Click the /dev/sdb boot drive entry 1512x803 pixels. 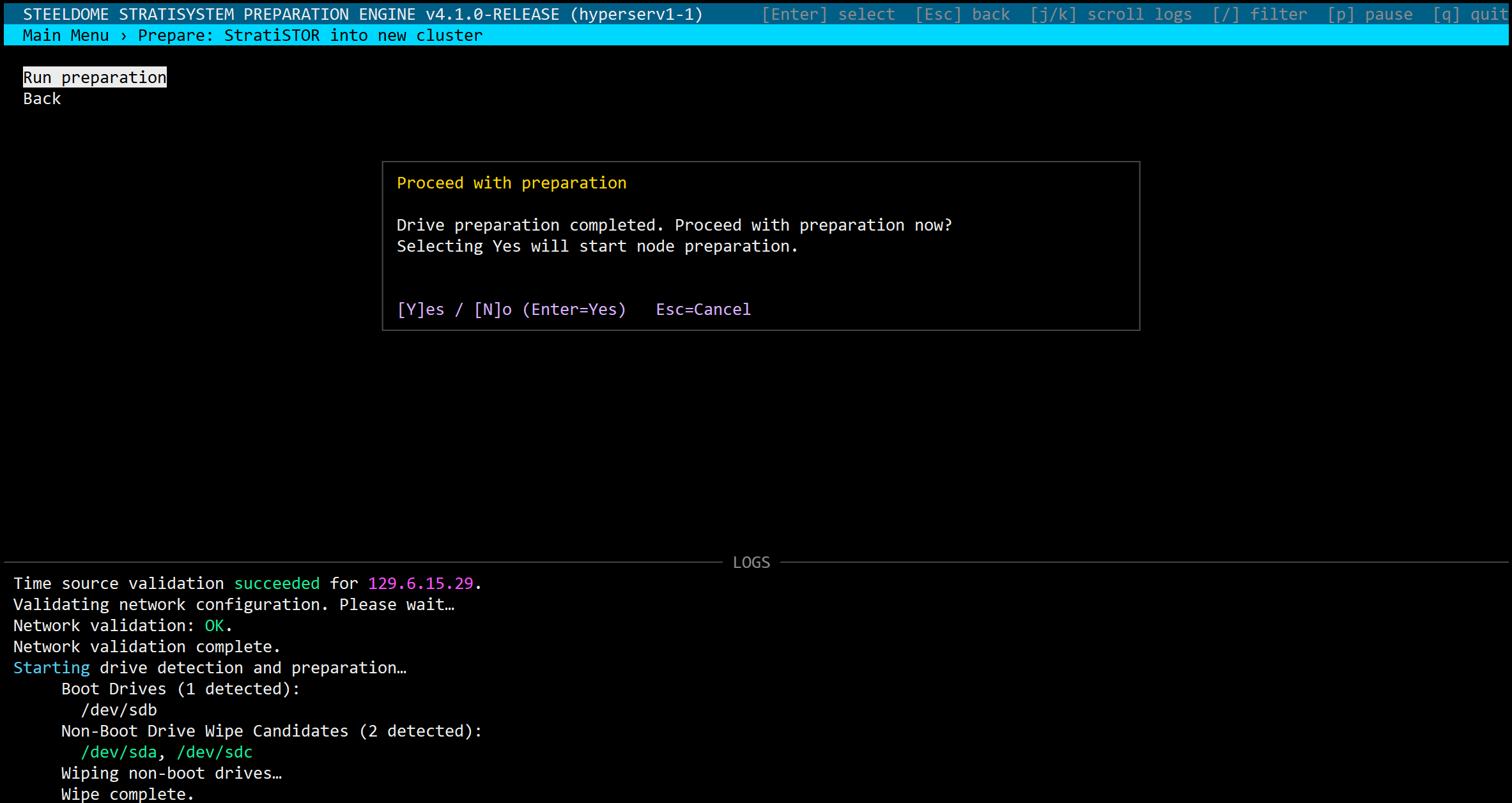(119, 710)
